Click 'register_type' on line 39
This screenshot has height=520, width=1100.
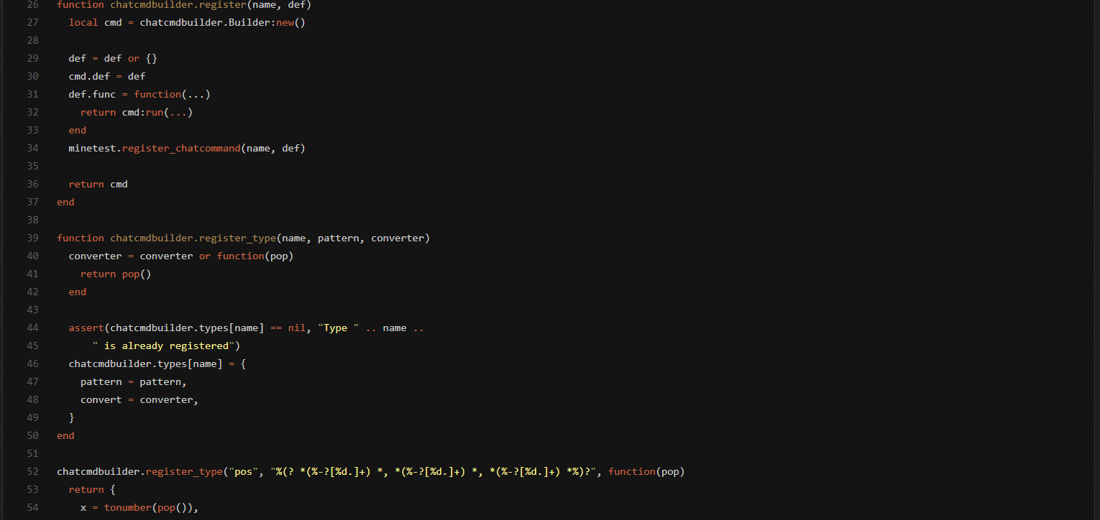238,238
